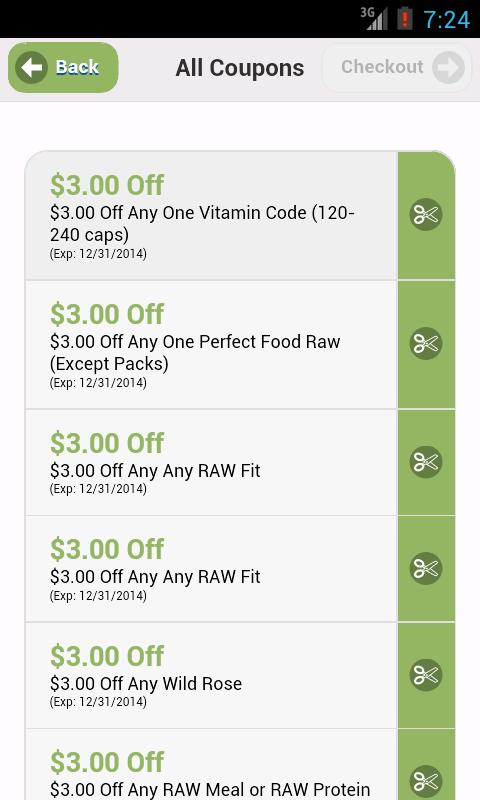Select the first Any RAW Fit coupon row

211,463
